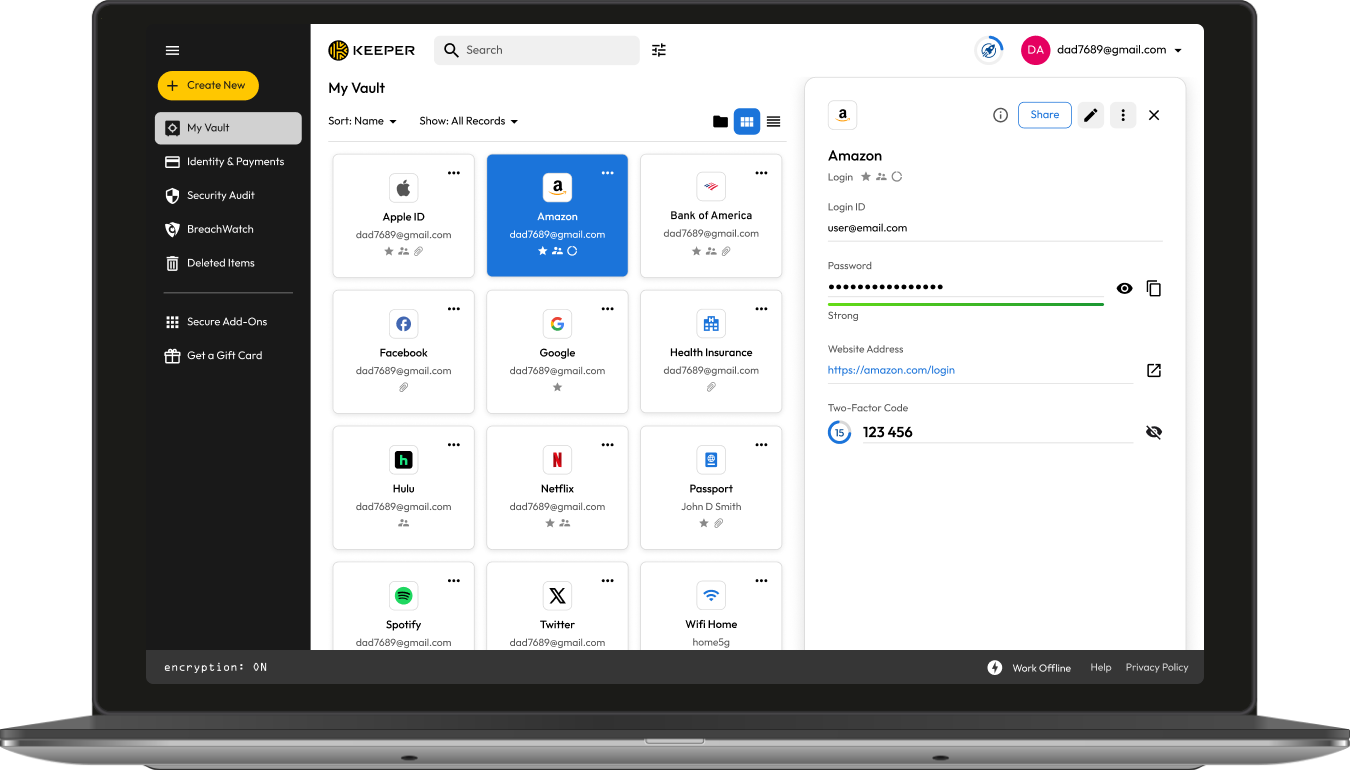This screenshot has width=1350, height=770.
Task: Click the rocket quick-start icon
Action: click(x=989, y=50)
